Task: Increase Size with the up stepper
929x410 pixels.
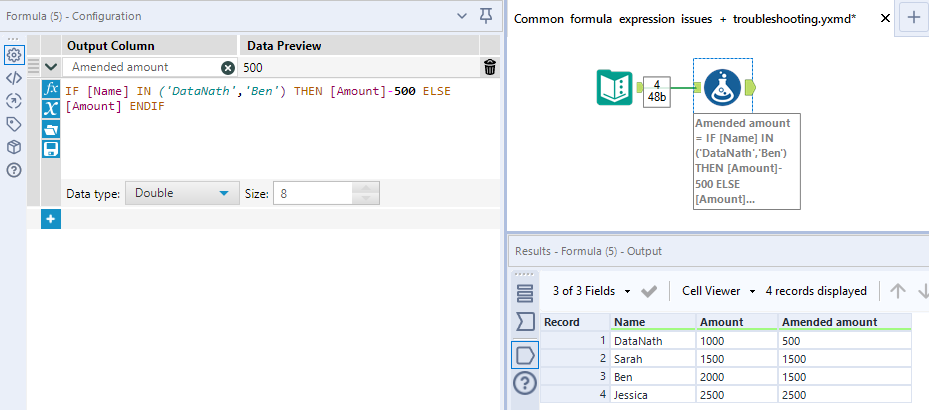Action: coord(366,188)
